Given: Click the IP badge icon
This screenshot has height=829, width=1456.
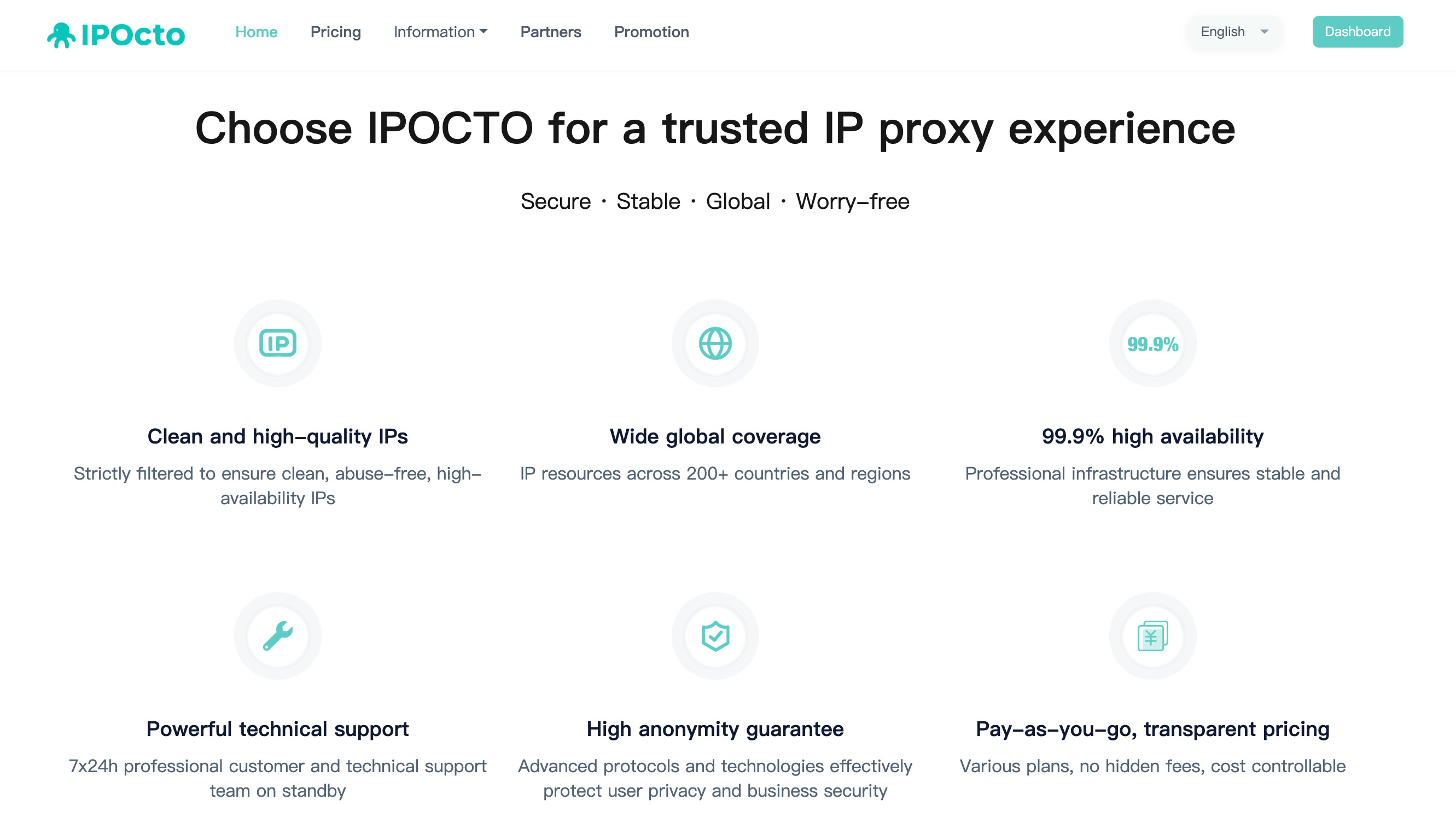Looking at the screenshot, I should (277, 343).
